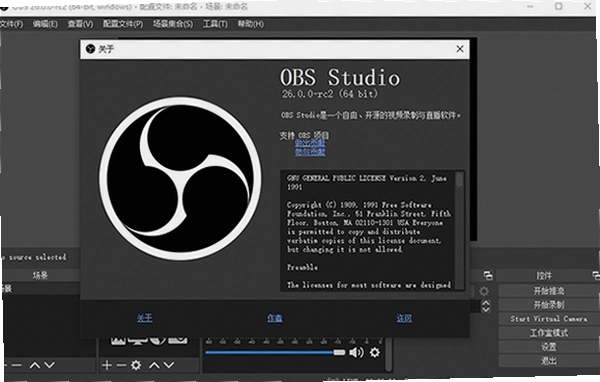The height and width of the screenshot is (382, 600).
Task: Click the transition properties gear icon
Action: pyautogui.click(x=484, y=291)
